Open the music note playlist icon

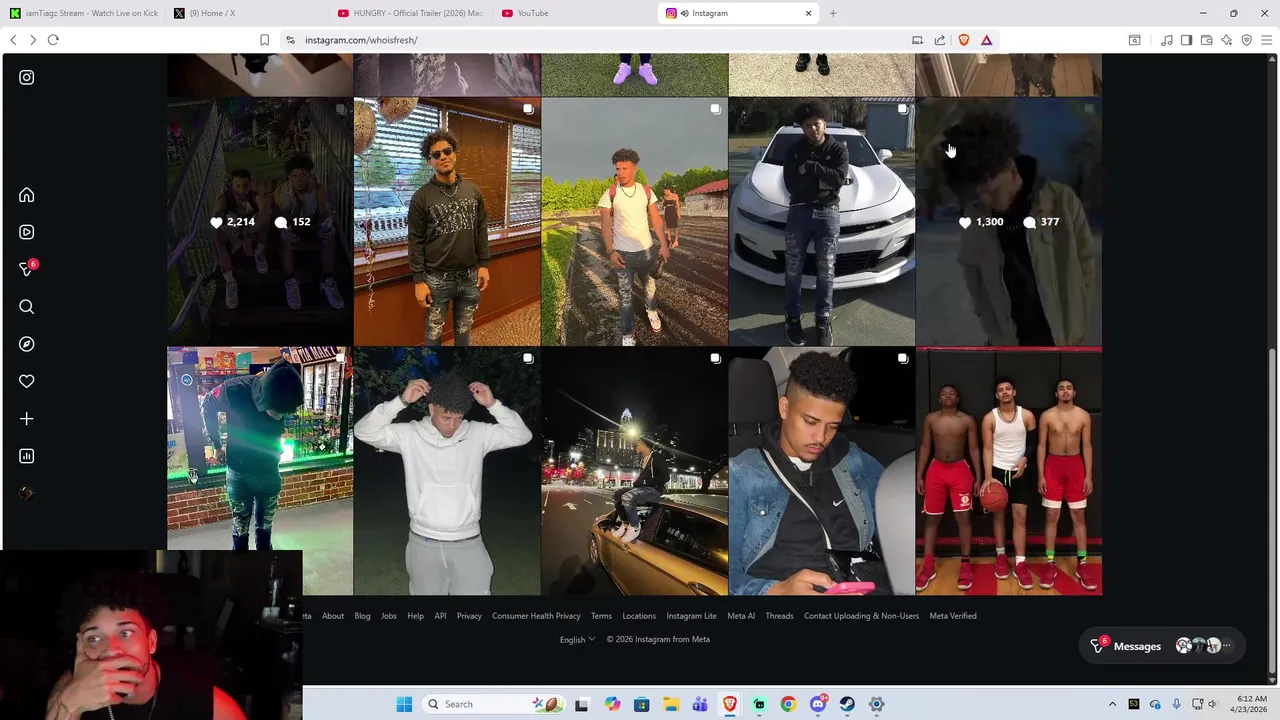coord(1167,40)
